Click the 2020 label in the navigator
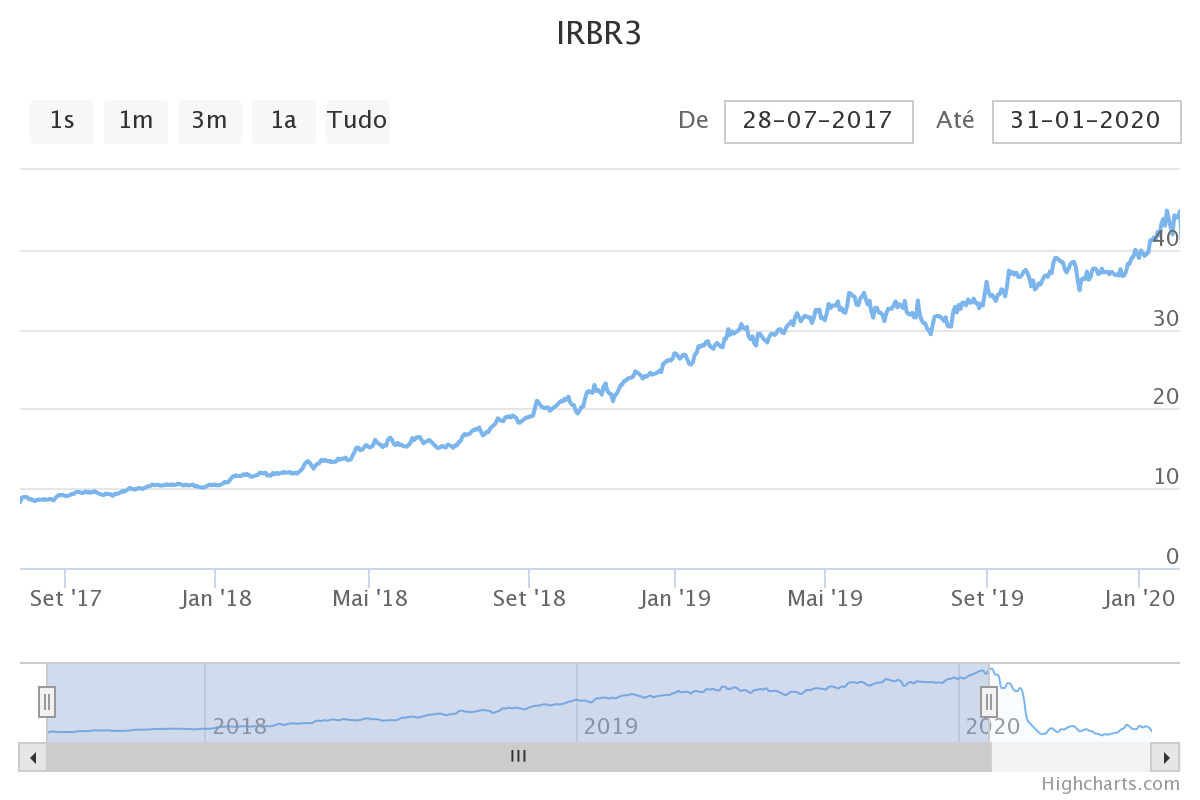Image resolution: width=1200 pixels, height=800 pixels. tap(992, 726)
